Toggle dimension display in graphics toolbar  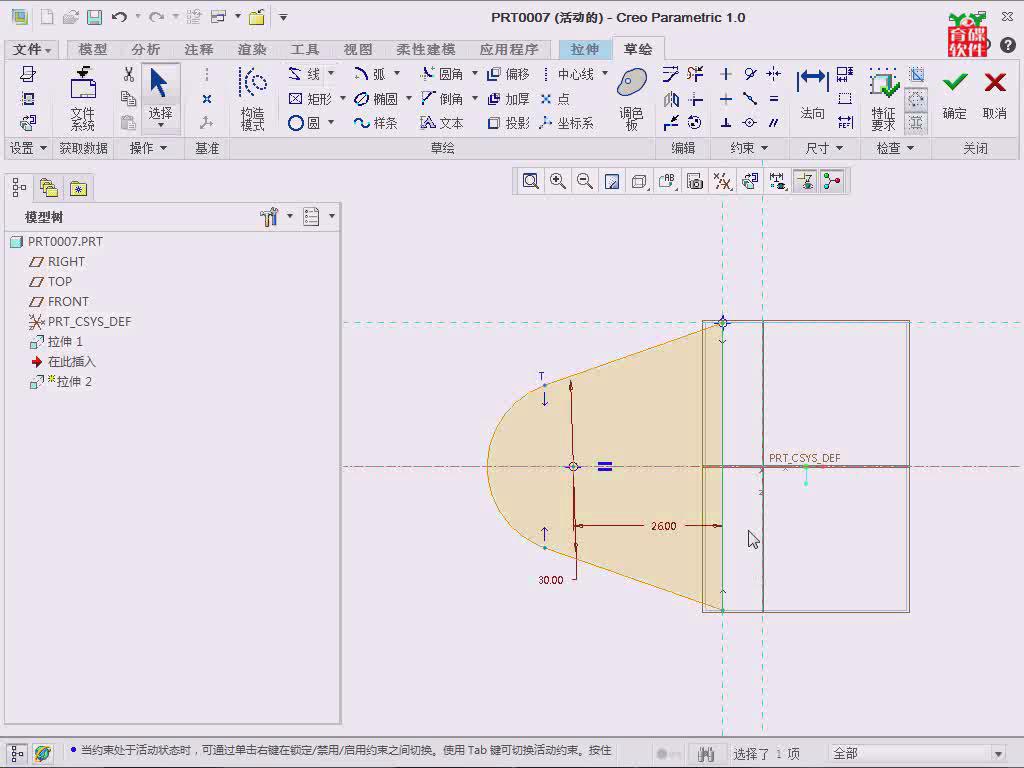[x=777, y=181]
